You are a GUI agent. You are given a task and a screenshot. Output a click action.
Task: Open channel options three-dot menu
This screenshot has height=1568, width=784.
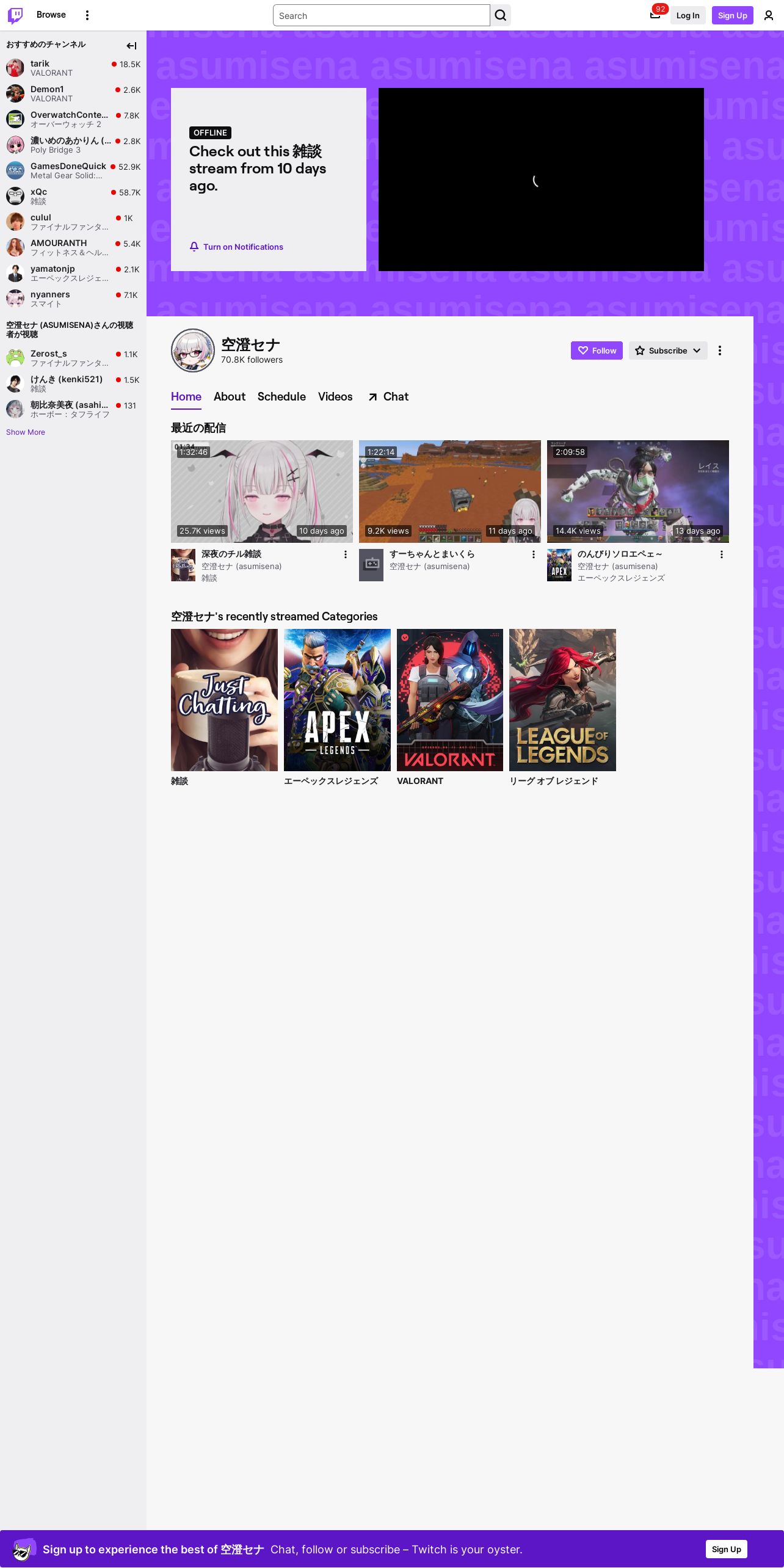click(720, 350)
